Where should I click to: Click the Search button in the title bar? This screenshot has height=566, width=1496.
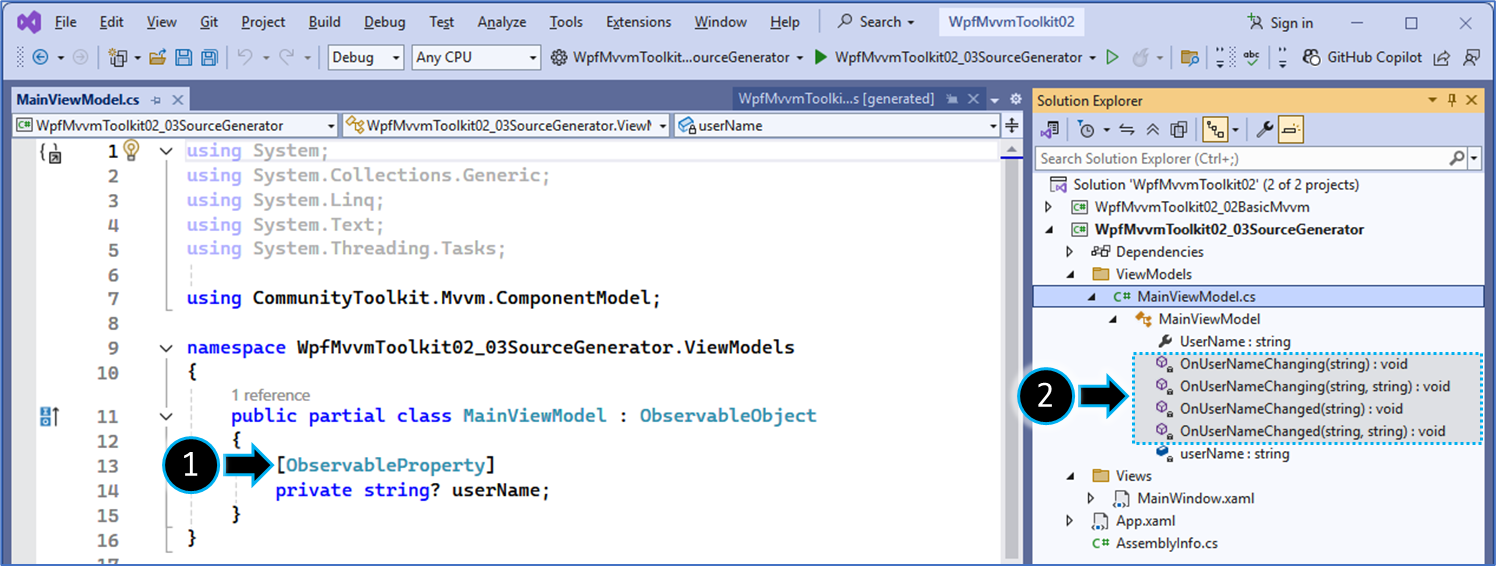click(878, 22)
